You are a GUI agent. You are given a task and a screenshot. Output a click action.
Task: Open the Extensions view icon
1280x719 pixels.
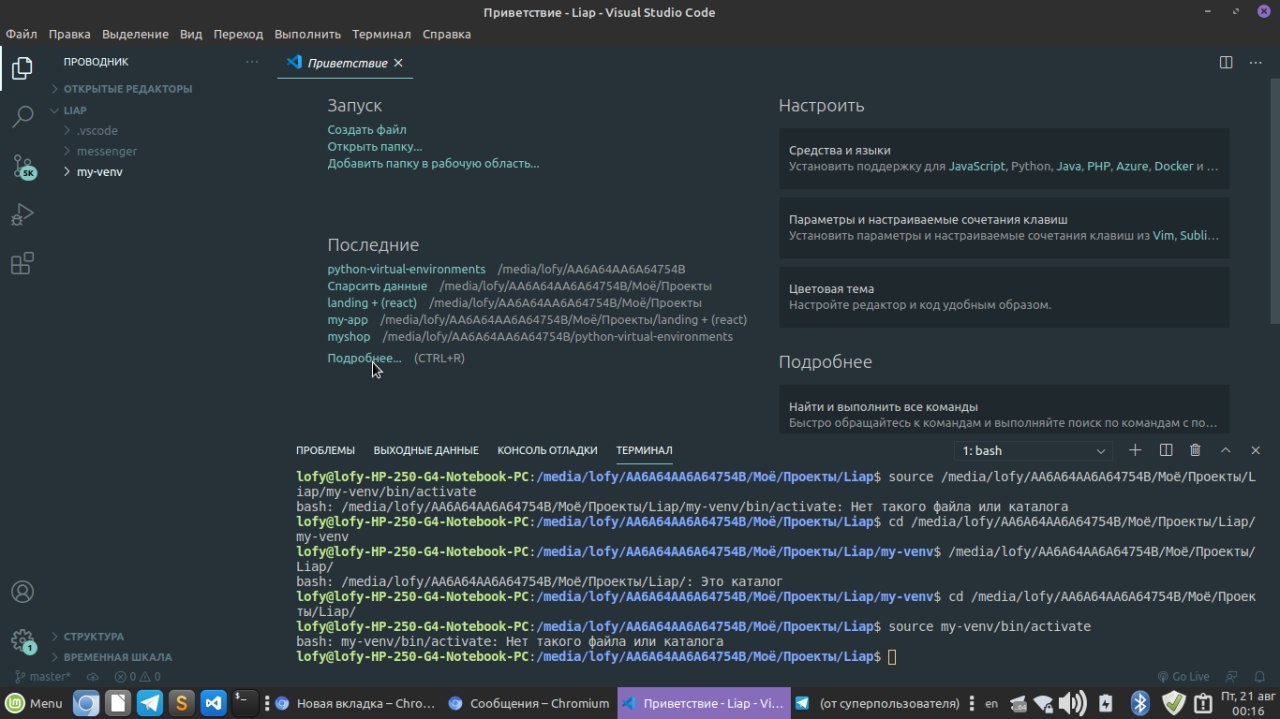[22, 263]
